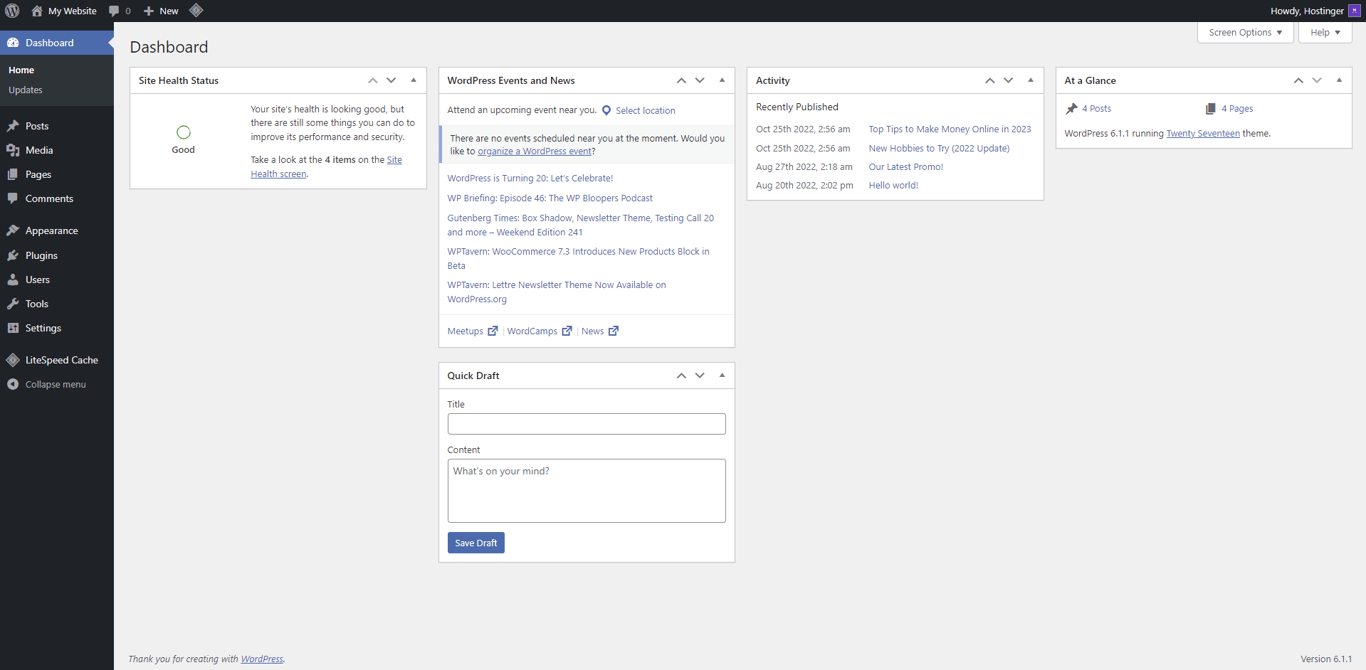
Task: Expand the Help dropdown
Action: pos(1324,32)
